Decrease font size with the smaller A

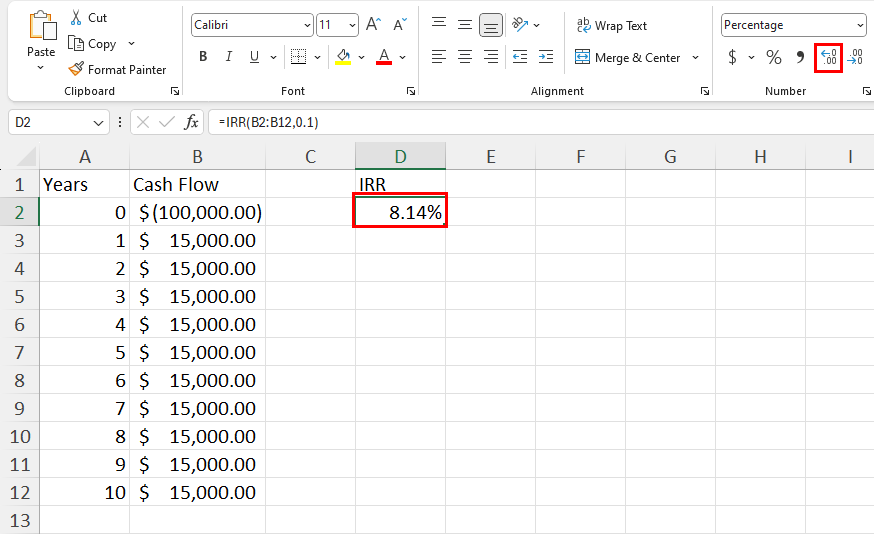pyautogui.click(x=400, y=25)
